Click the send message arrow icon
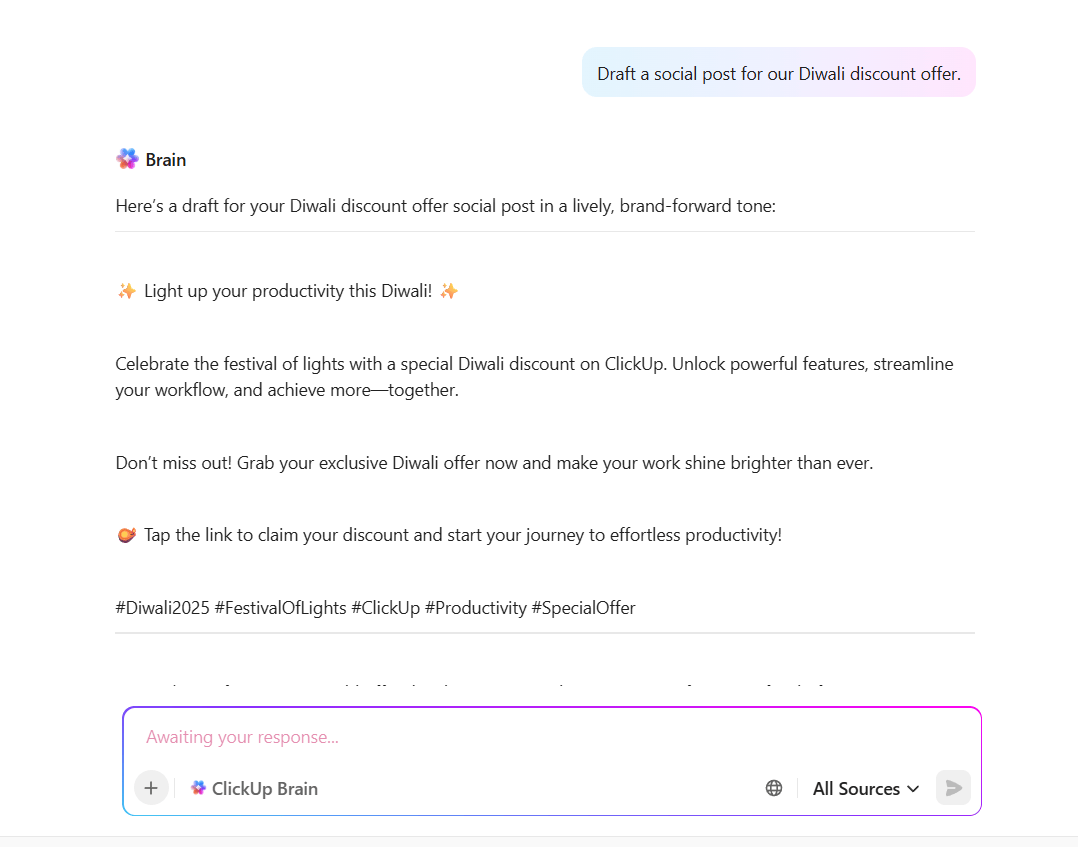The width and height of the screenshot is (1078, 847). (x=952, y=787)
